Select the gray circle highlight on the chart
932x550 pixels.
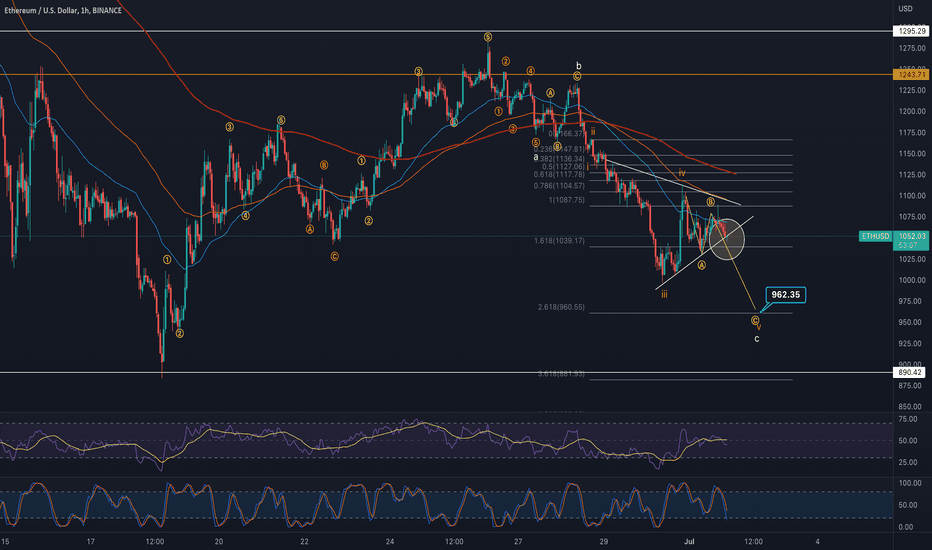tap(727, 239)
